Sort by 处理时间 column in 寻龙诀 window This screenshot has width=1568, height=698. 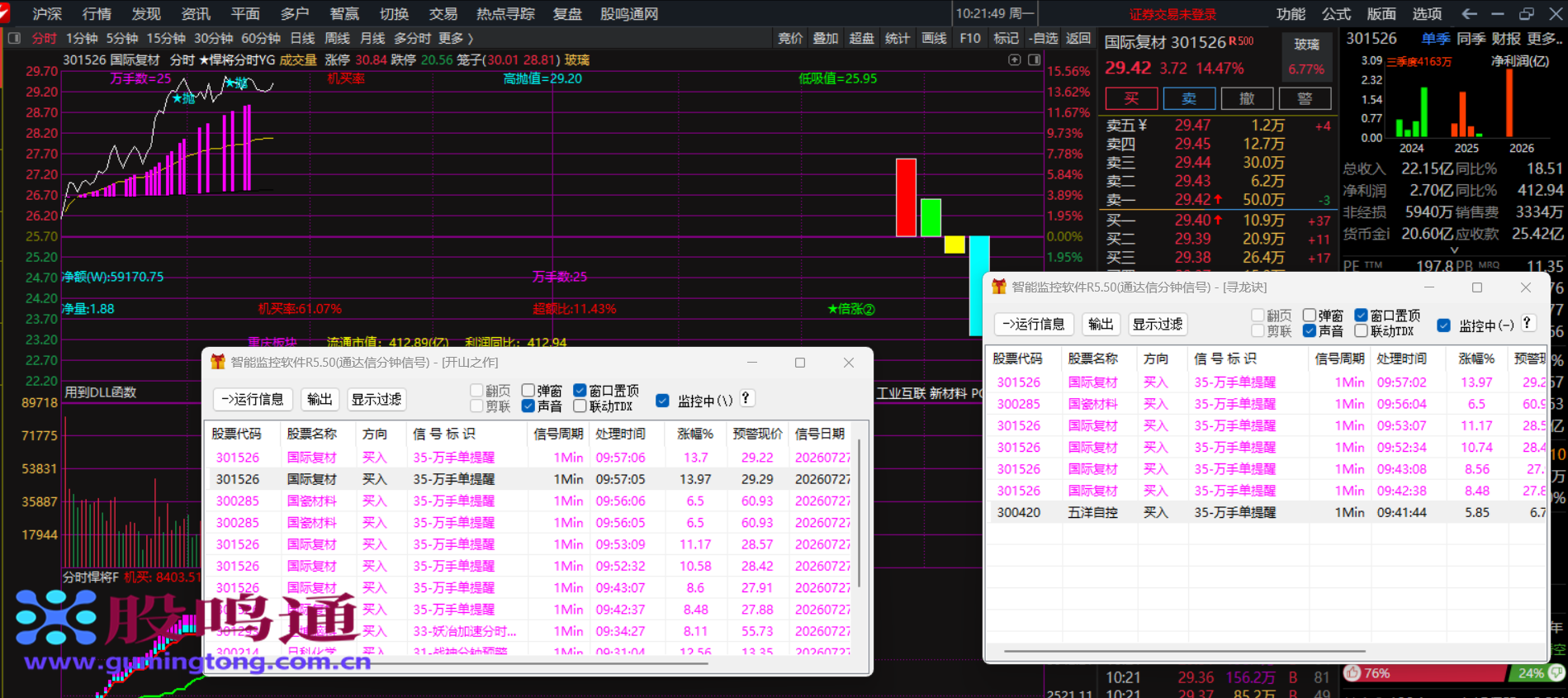coord(1401,358)
